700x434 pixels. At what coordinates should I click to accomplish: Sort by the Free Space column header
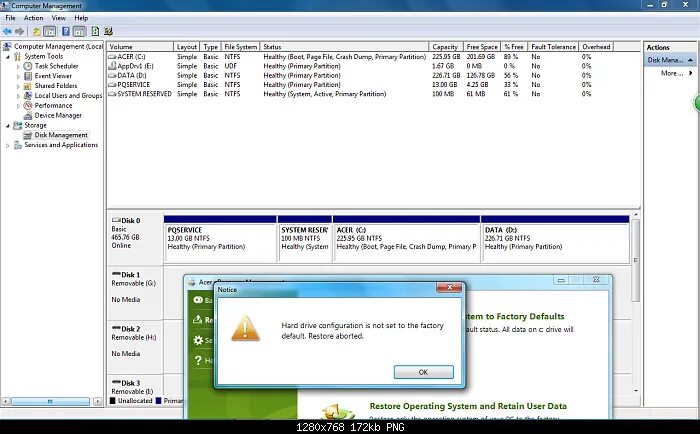click(482, 46)
